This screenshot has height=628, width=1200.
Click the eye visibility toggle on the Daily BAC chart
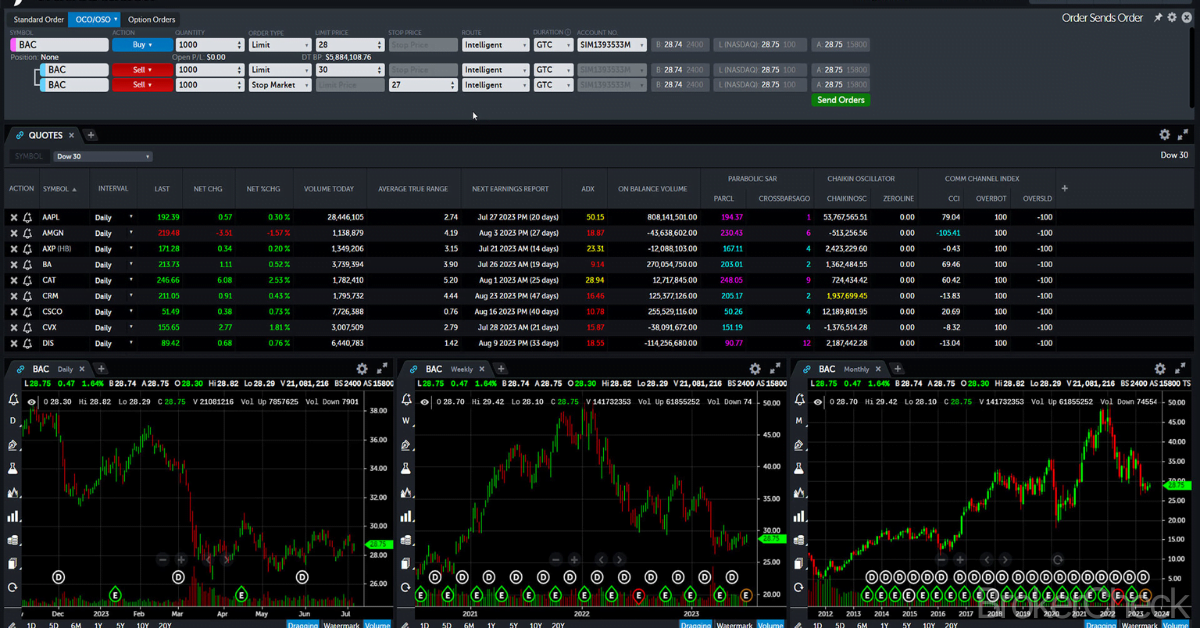point(30,402)
